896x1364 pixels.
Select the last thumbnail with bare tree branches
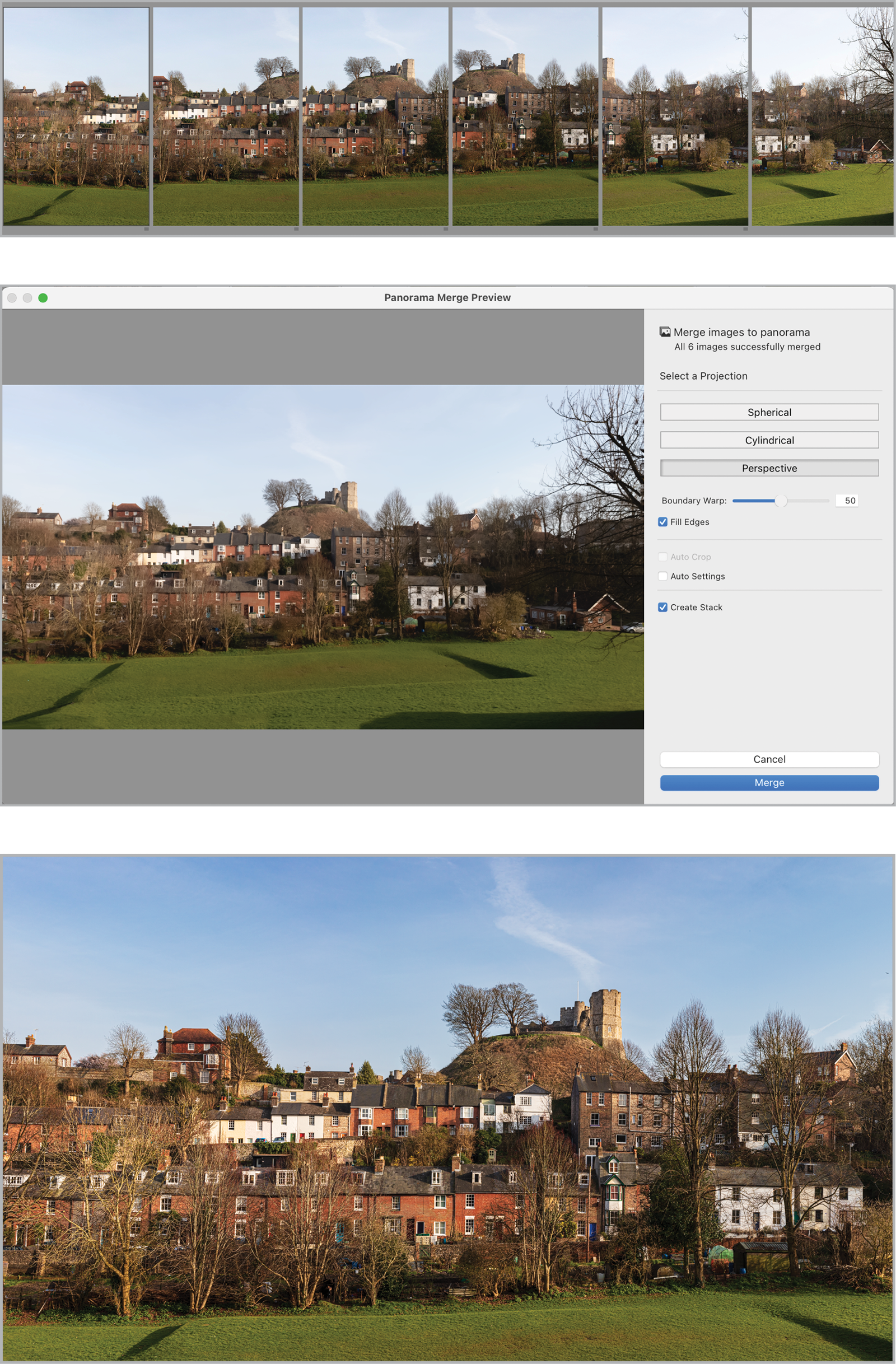(822, 116)
